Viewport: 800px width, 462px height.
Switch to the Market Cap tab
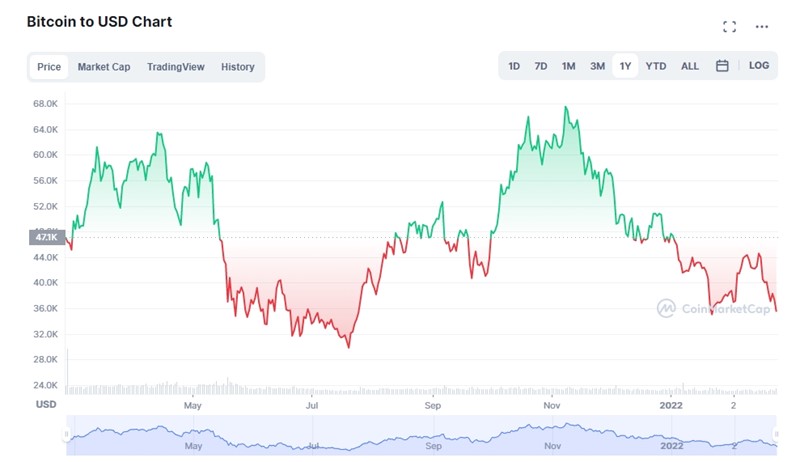click(x=104, y=67)
